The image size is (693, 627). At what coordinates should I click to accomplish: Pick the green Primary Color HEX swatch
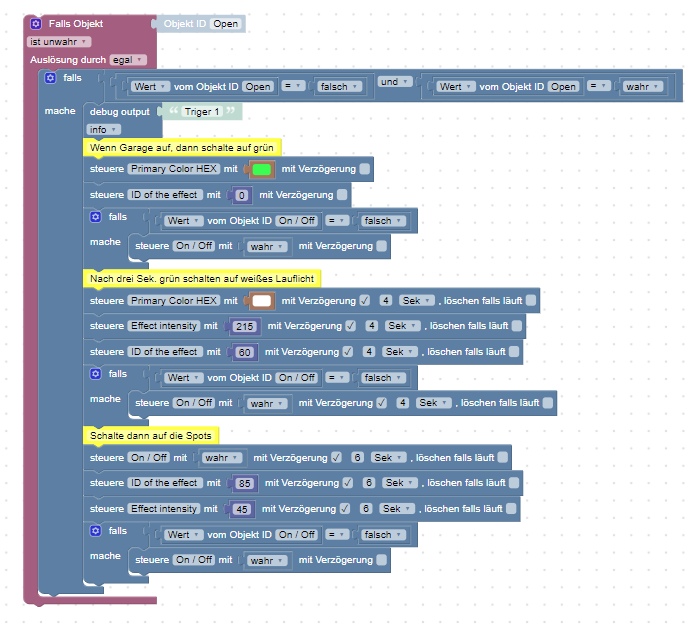[x=262, y=169]
